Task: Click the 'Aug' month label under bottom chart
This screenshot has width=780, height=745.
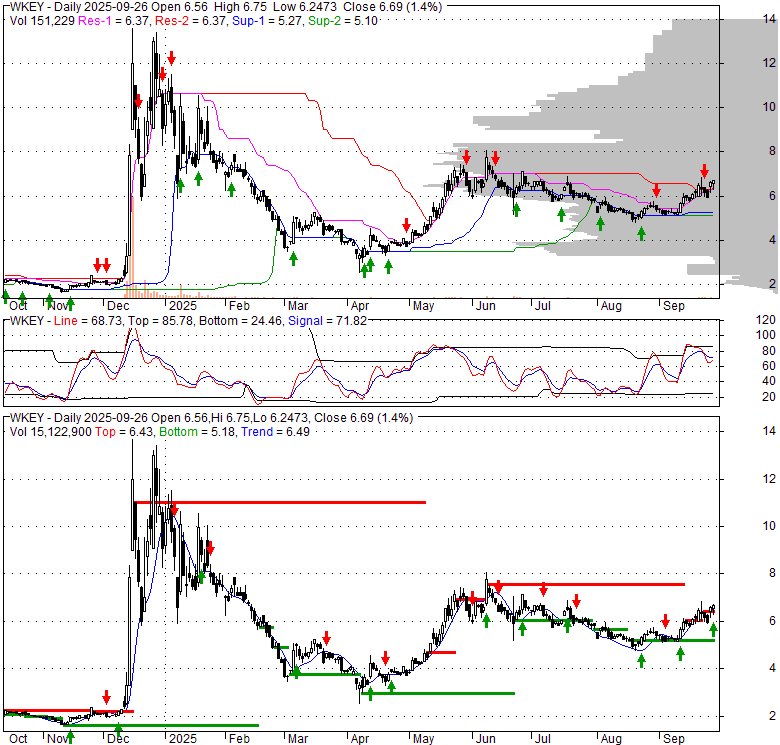Action: click(x=611, y=739)
